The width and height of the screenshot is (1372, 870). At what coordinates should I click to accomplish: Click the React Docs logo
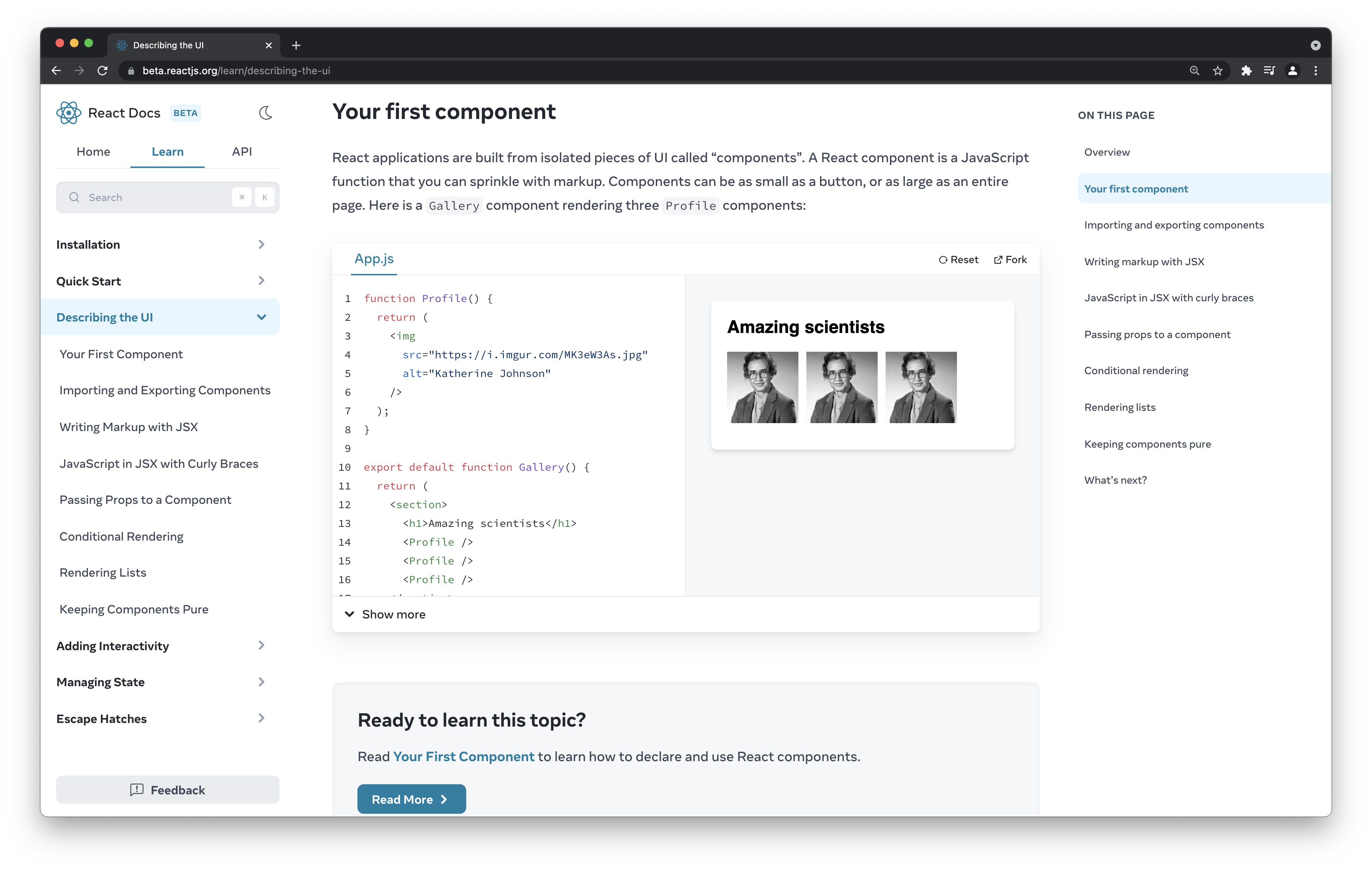69,112
